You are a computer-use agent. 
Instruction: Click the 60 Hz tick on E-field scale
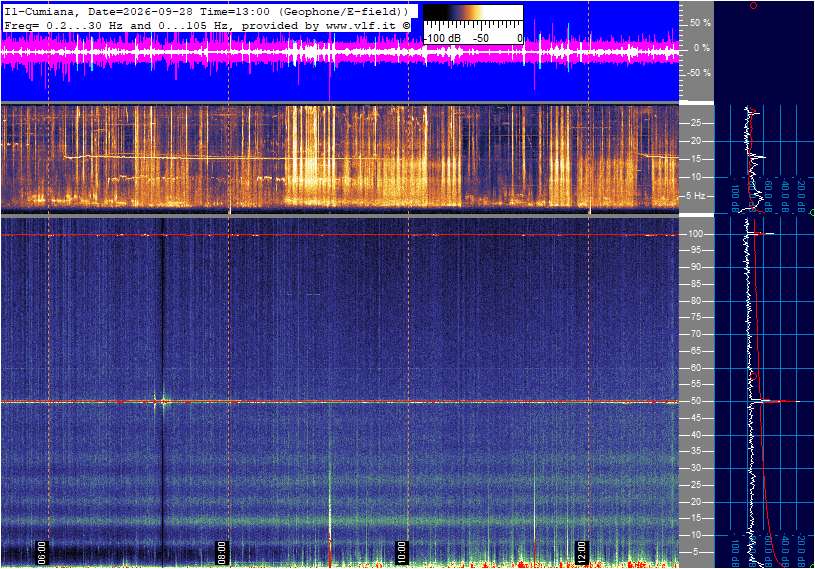tap(695, 368)
